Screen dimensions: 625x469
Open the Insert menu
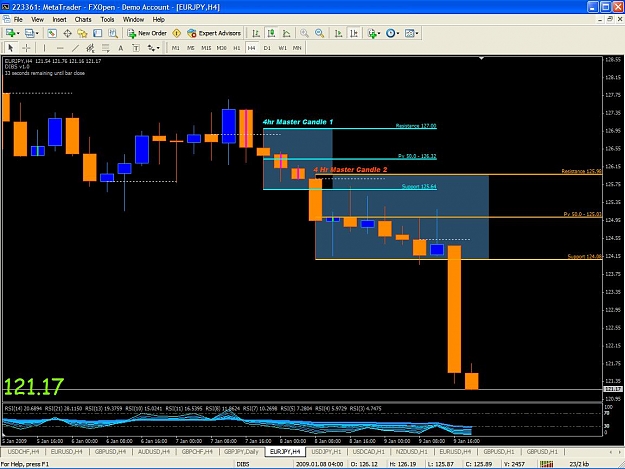coord(59,19)
